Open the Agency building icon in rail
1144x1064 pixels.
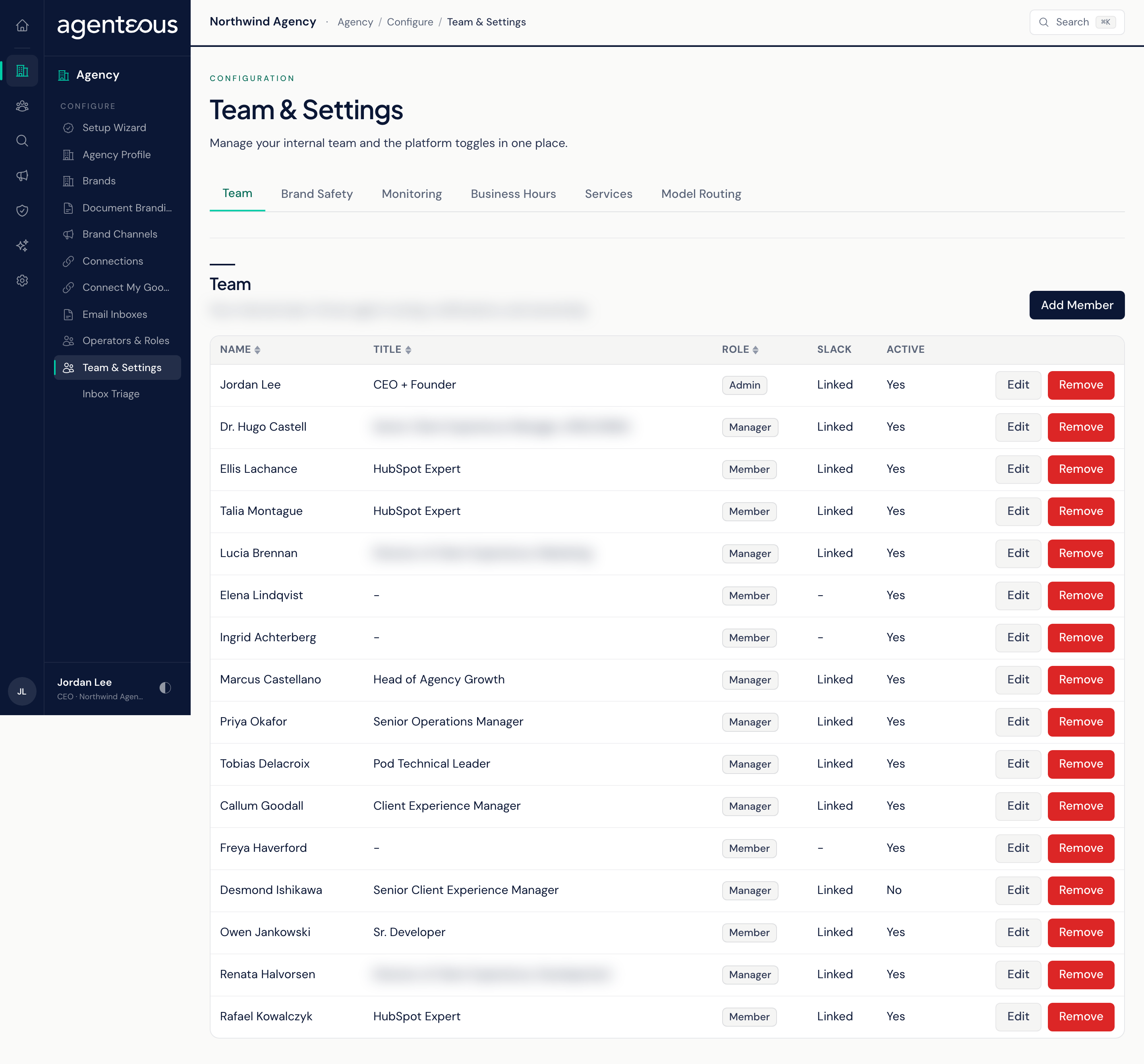pos(22,71)
